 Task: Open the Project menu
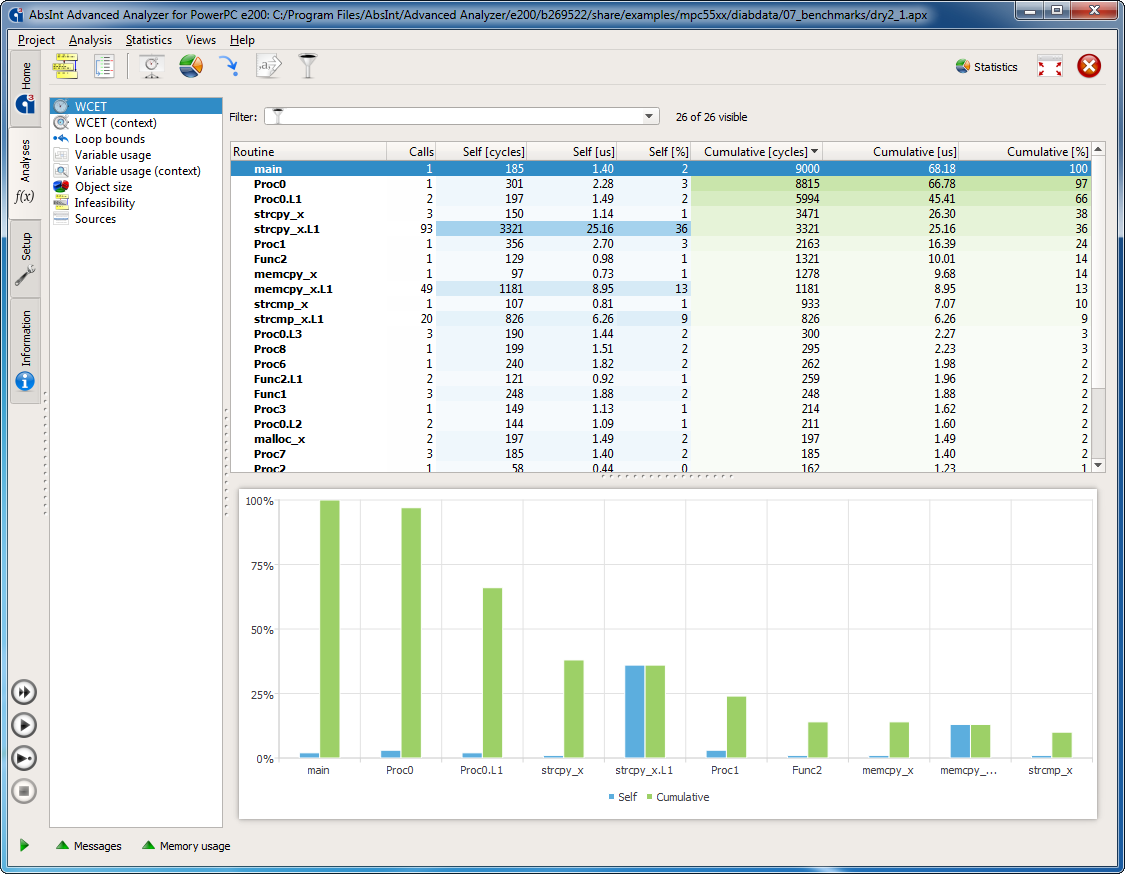pyautogui.click(x=36, y=40)
